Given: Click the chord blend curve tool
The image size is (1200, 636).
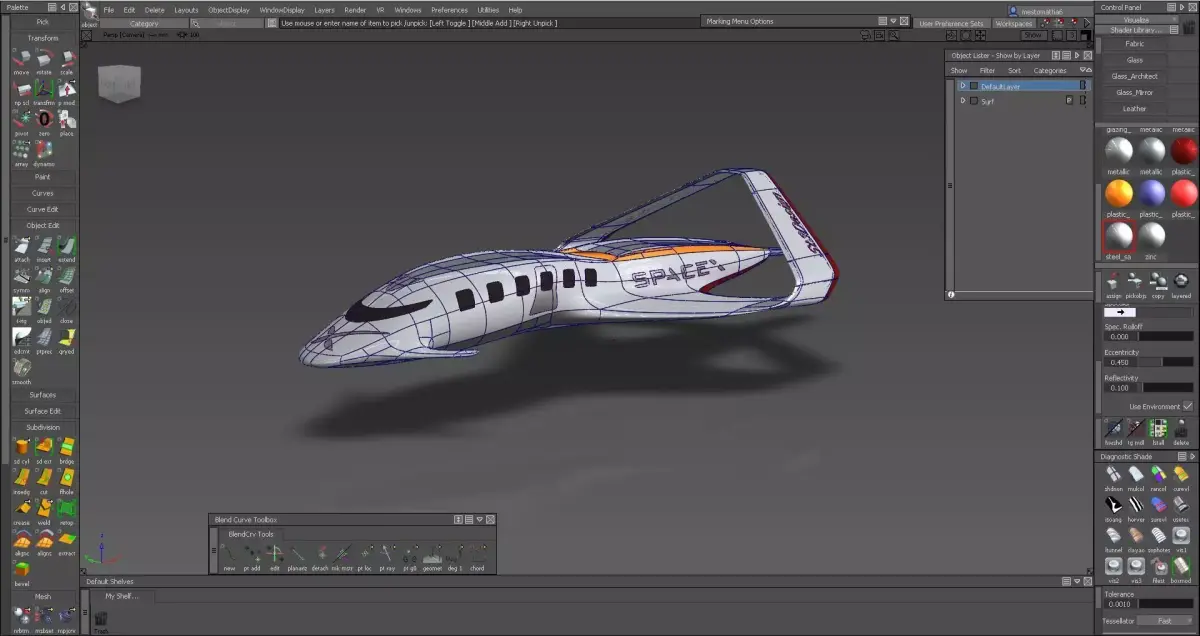Looking at the screenshot, I should pos(477,556).
